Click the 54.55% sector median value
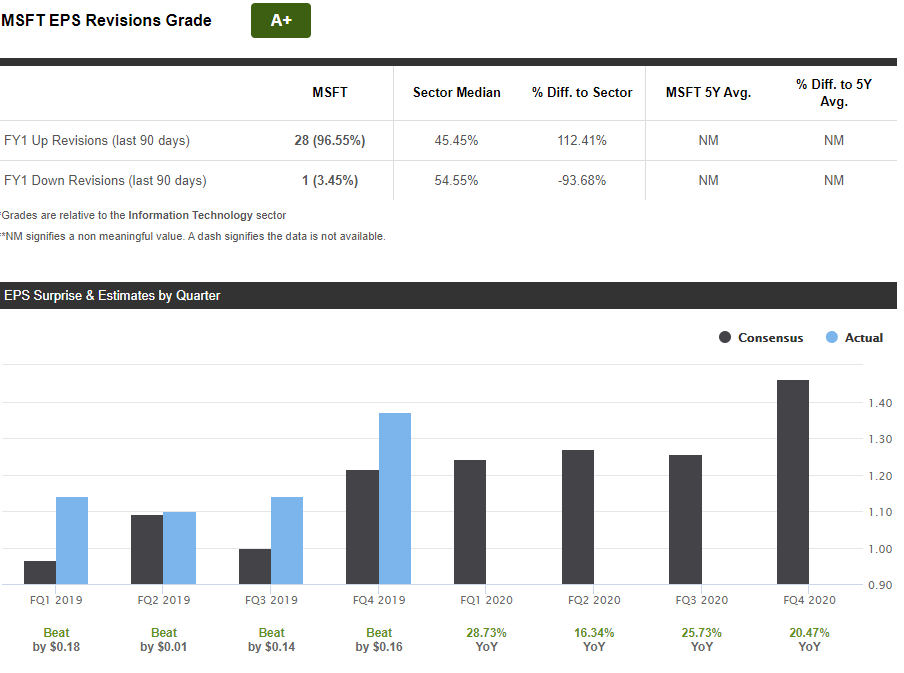 456,181
